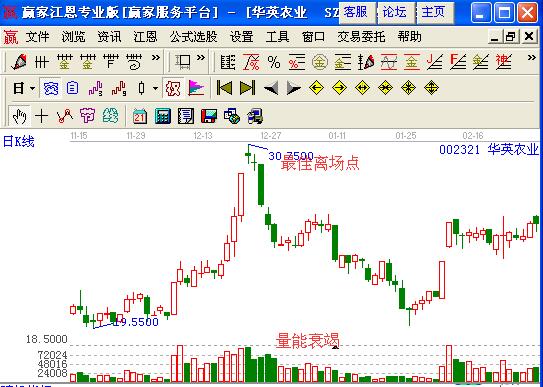Viewport: 543px width, 387px height.
Task: Click the 19.5500 low price label
Action: (x=136, y=322)
